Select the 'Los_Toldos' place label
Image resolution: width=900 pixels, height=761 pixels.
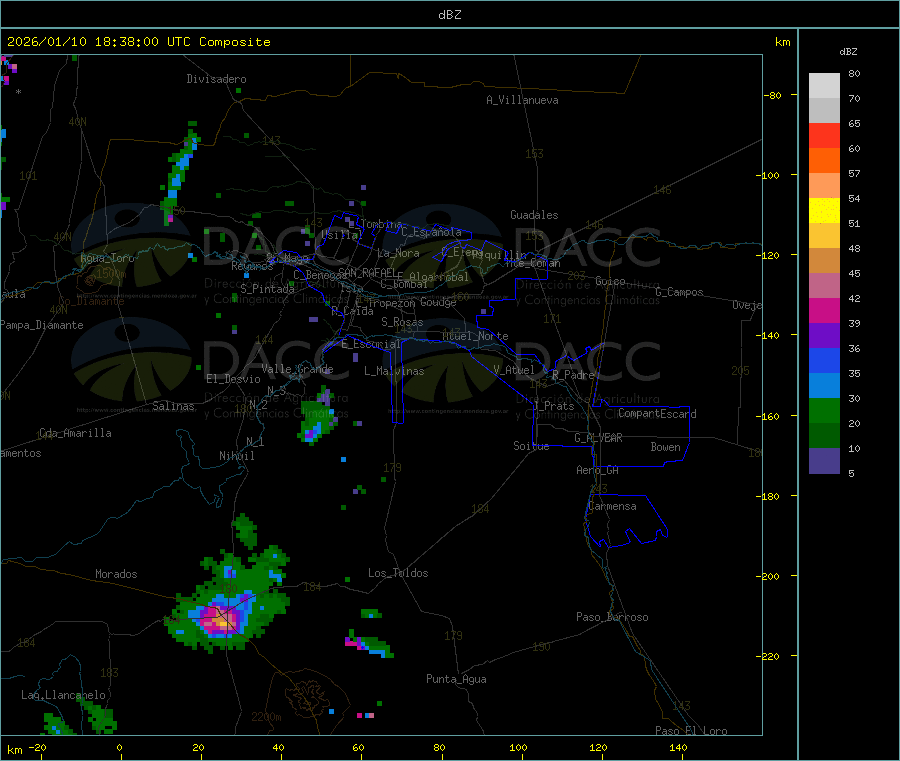[x=398, y=573]
